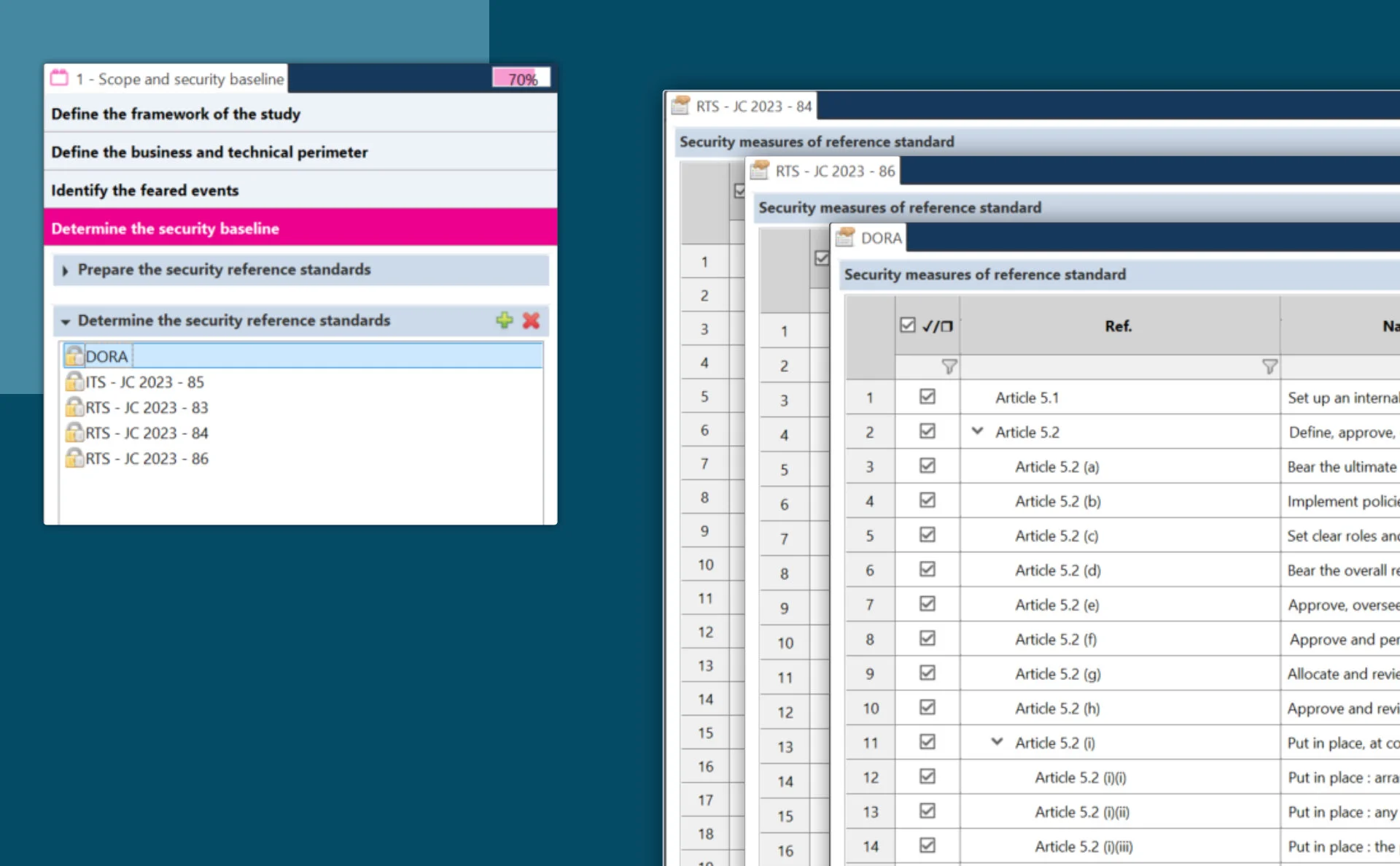Collapse the Article 5.2 tree node
Viewport: 1400px width, 866px height.
click(x=977, y=431)
